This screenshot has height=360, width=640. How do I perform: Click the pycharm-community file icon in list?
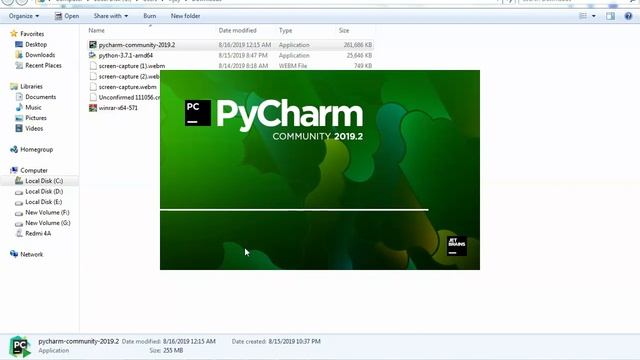pos(93,45)
